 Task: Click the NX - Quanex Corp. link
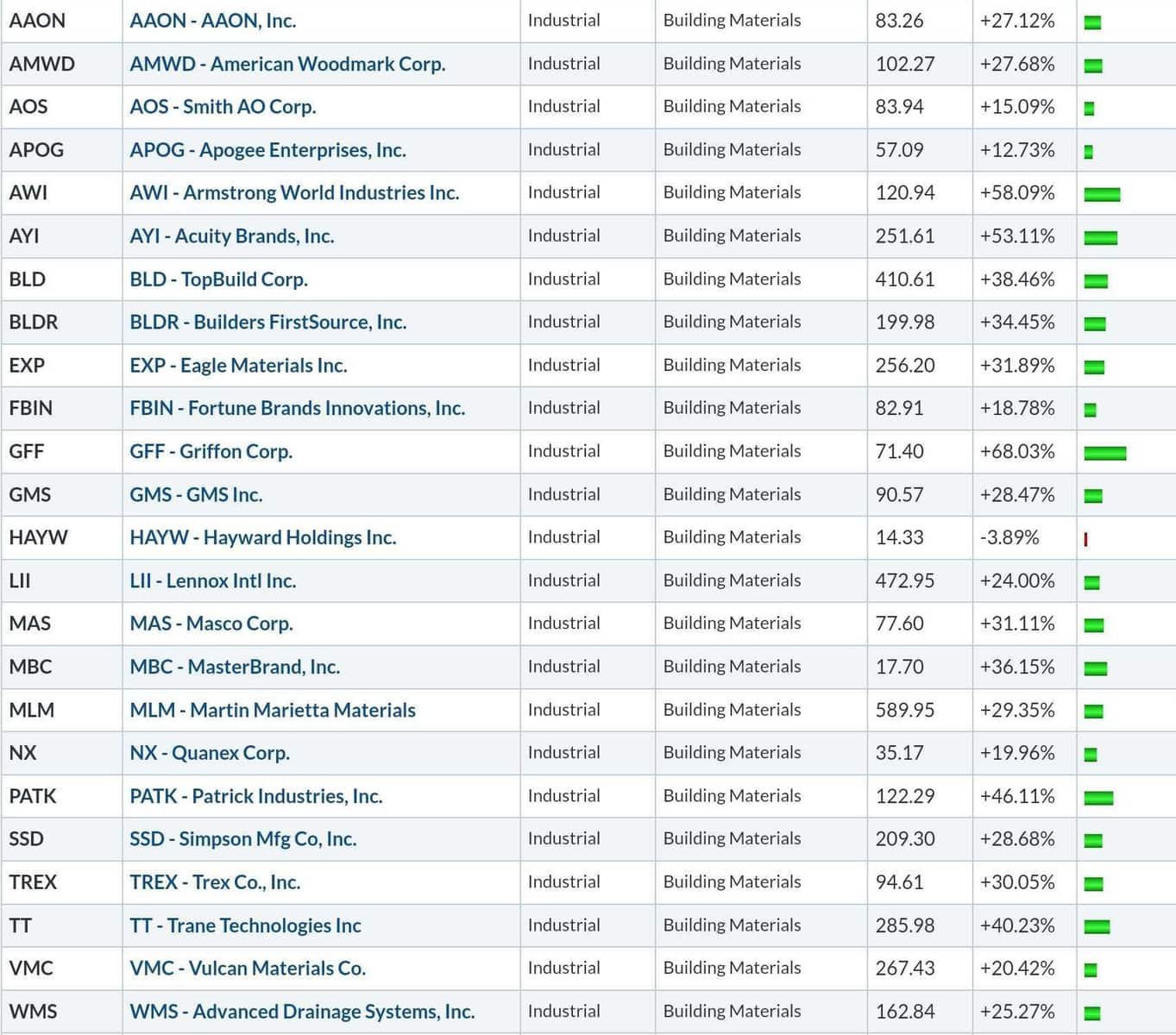tap(210, 753)
